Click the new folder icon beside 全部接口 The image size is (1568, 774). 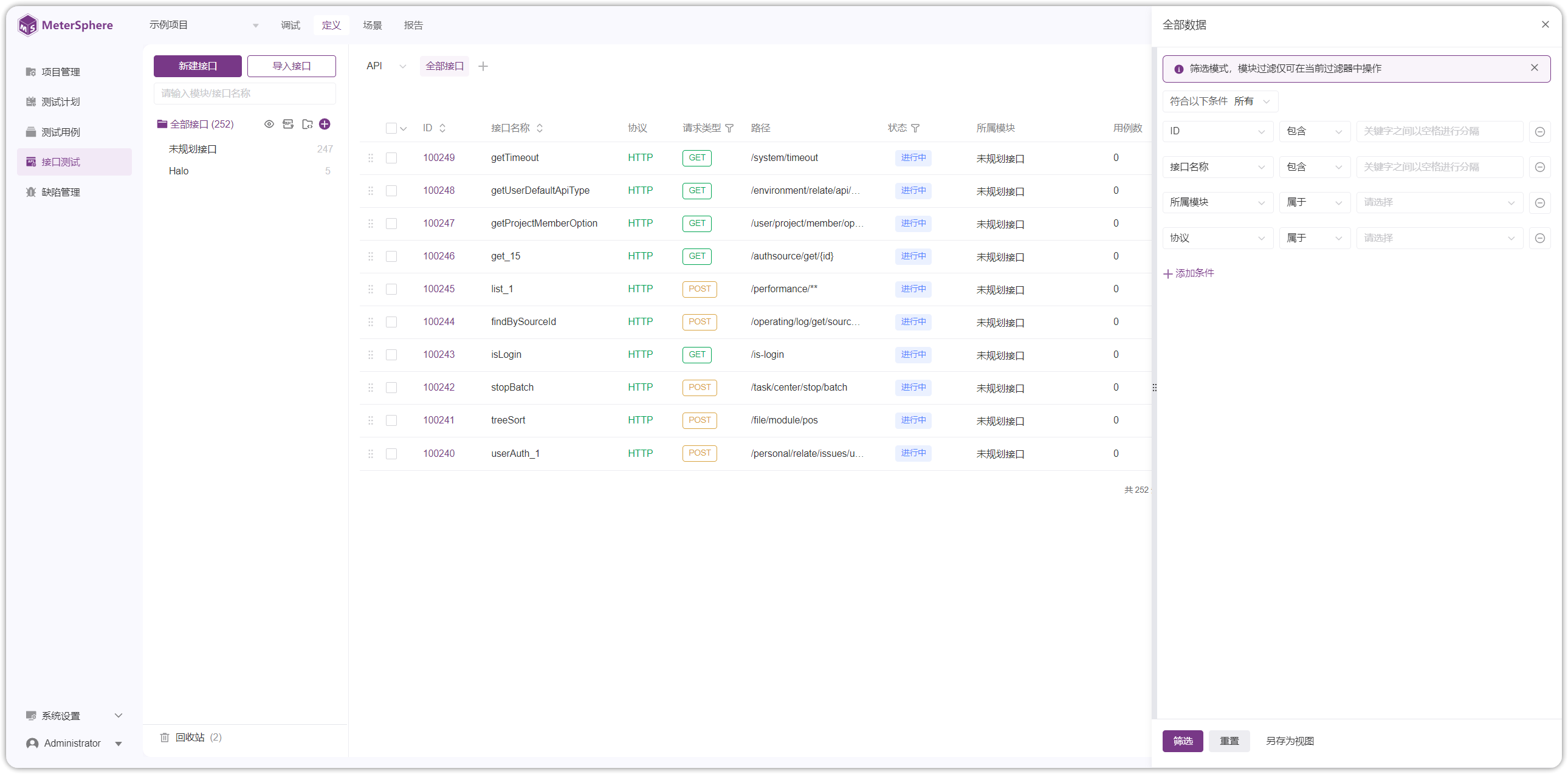point(308,124)
